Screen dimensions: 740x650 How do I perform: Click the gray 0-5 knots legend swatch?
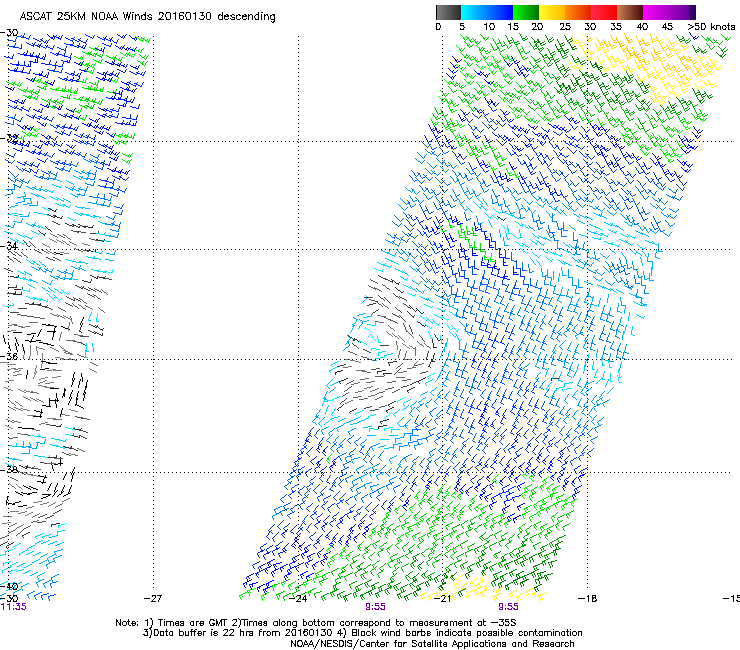point(448,12)
